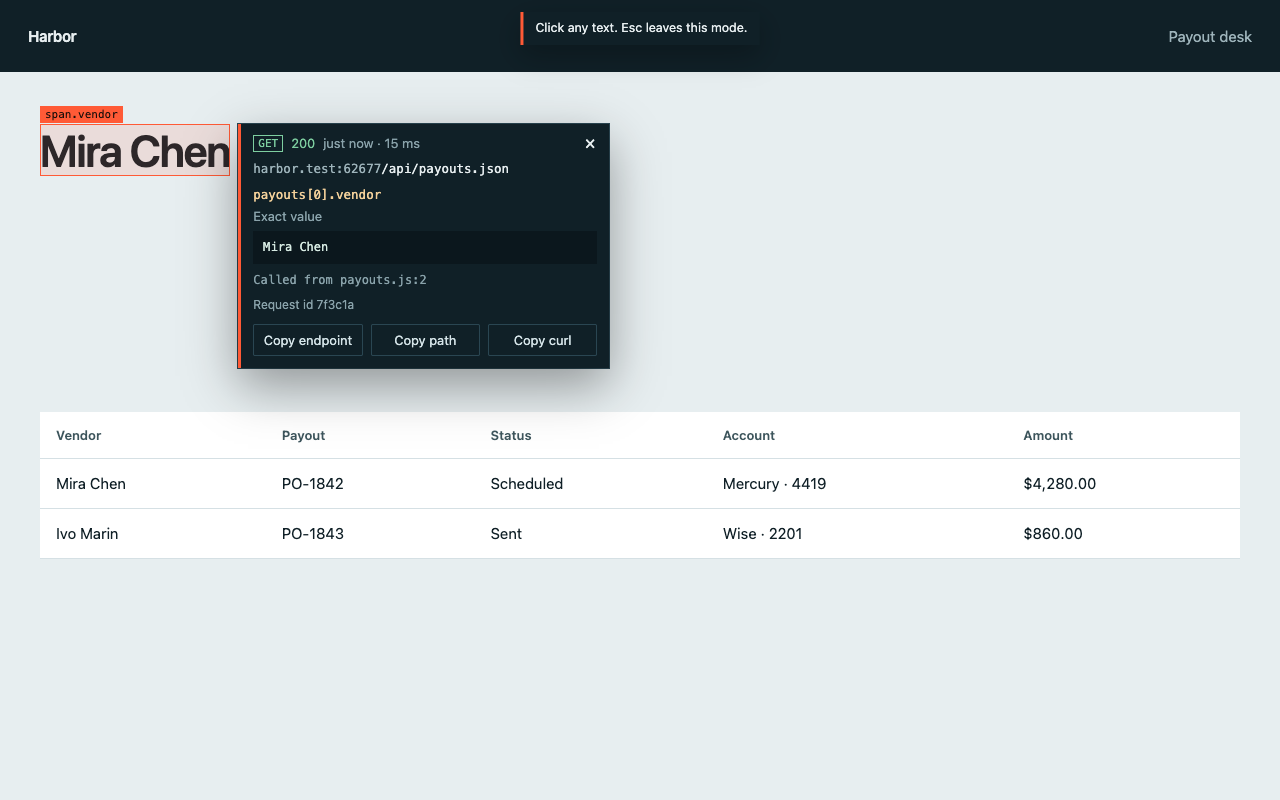Click the Status column header
The width and height of the screenshot is (1280, 800).
(x=511, y=436)
